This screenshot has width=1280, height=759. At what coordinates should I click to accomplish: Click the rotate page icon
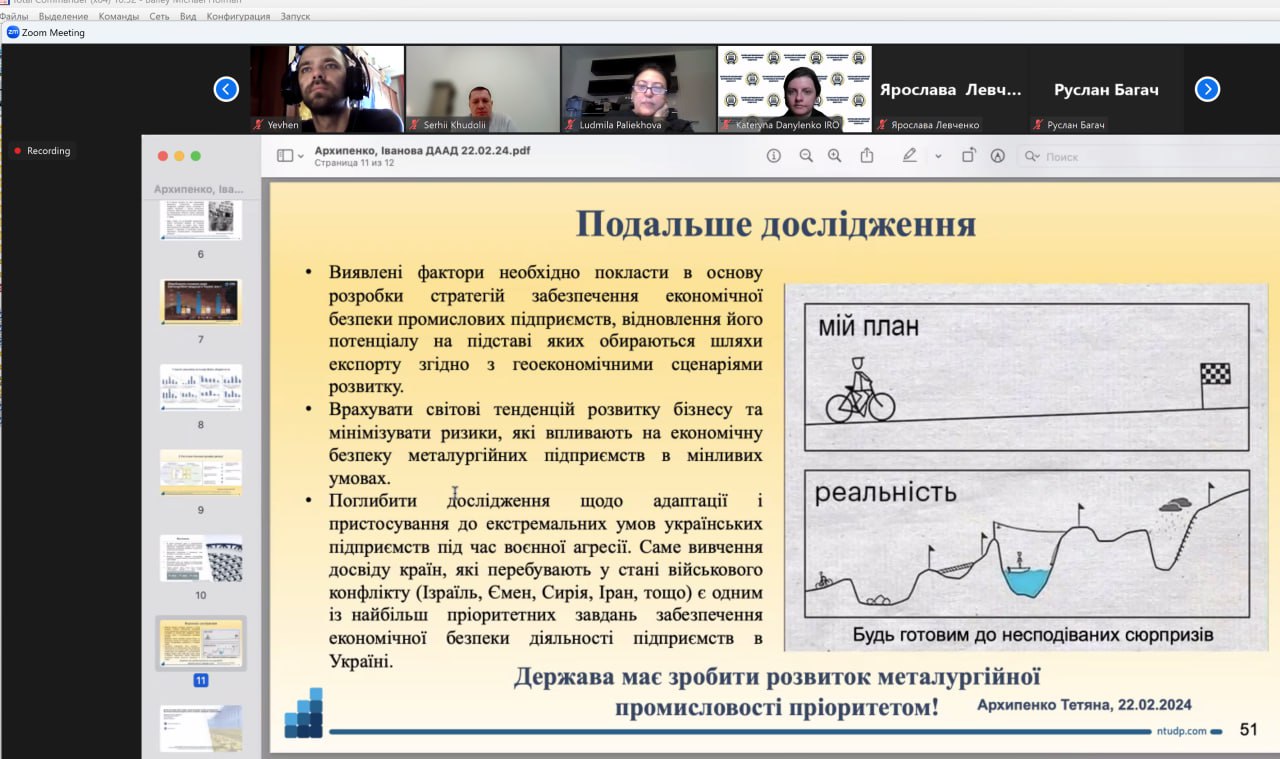pos(968,156)
